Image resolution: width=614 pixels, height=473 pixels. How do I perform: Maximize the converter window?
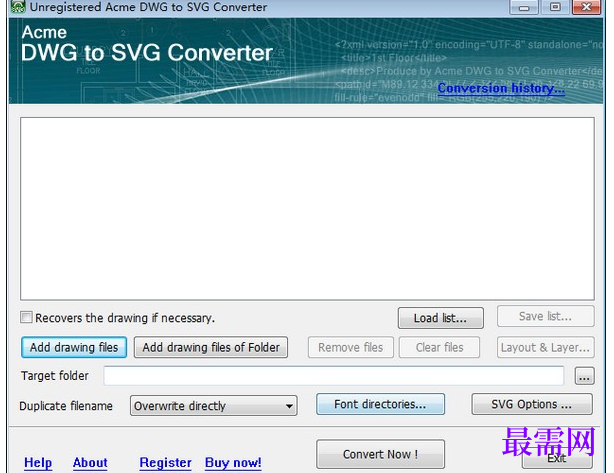[555, 7]
